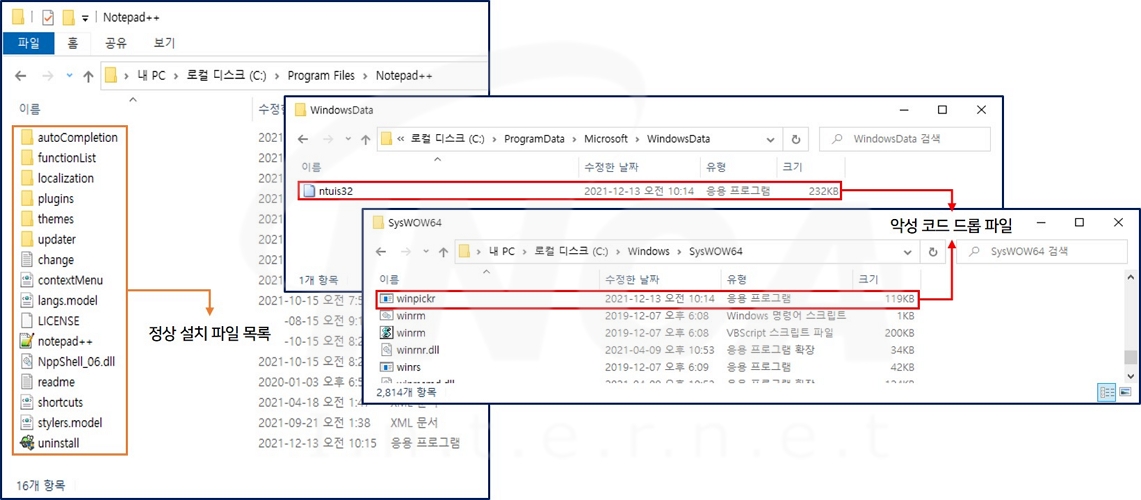
Task: Open quick access toolbar dropdown in Notepad++ window
Action: click(86, 17)
